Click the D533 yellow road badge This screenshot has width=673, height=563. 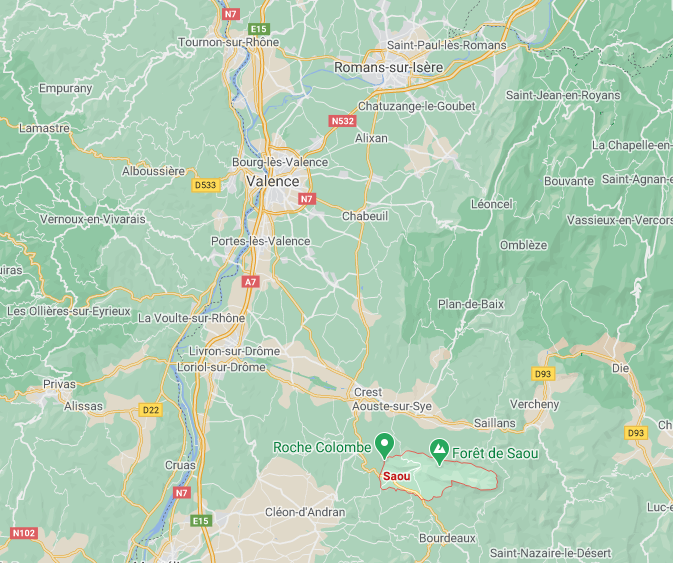click(x=206, y=185)
